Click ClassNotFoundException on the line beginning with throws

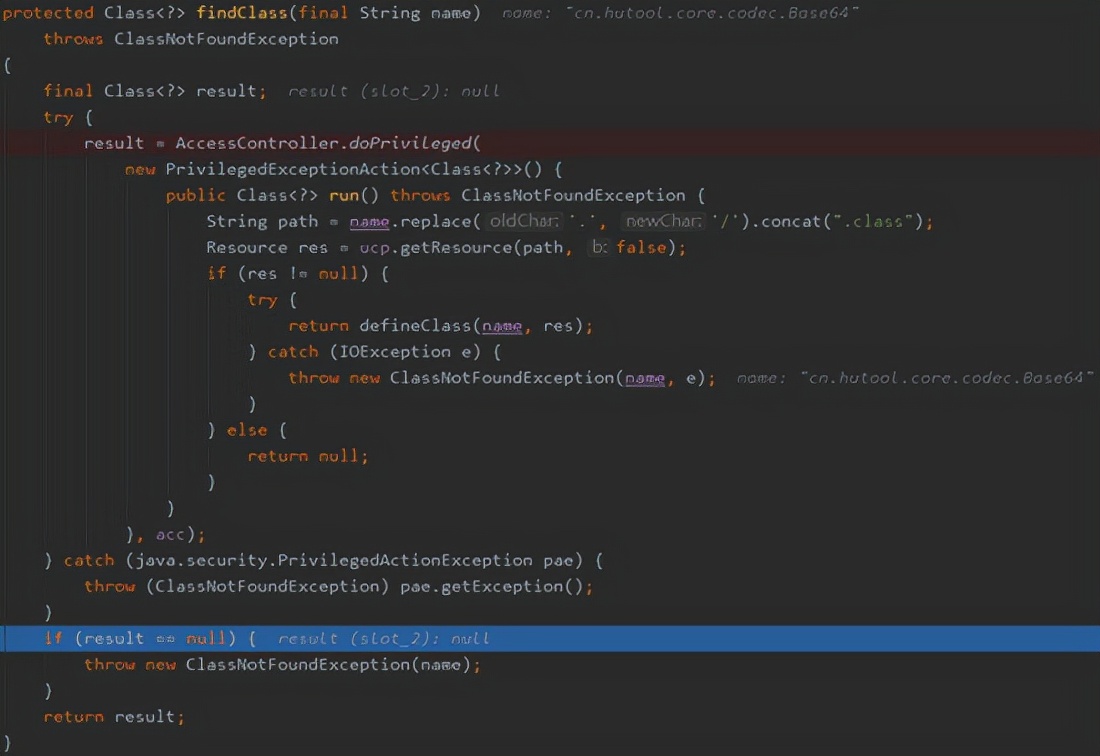pyautogui.click(x=226, y=39)
